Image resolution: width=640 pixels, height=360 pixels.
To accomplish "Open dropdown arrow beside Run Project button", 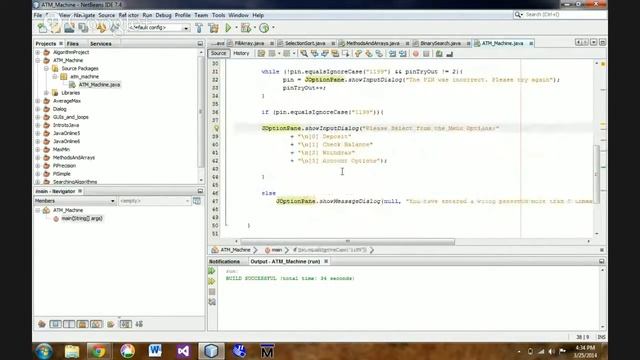I will point(236,28).
